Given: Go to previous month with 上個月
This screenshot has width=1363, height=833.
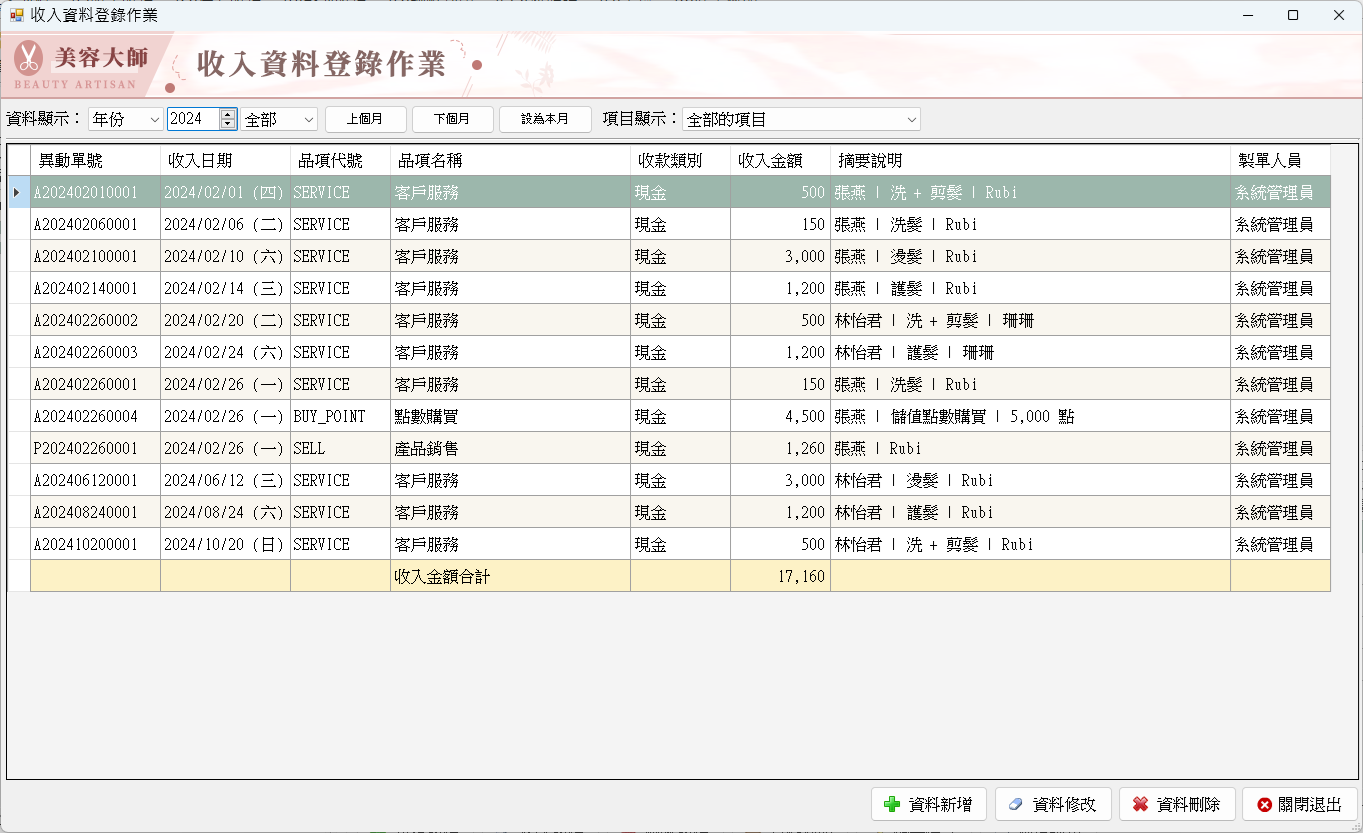Looking at the screenshot, I should coord(366,119).
